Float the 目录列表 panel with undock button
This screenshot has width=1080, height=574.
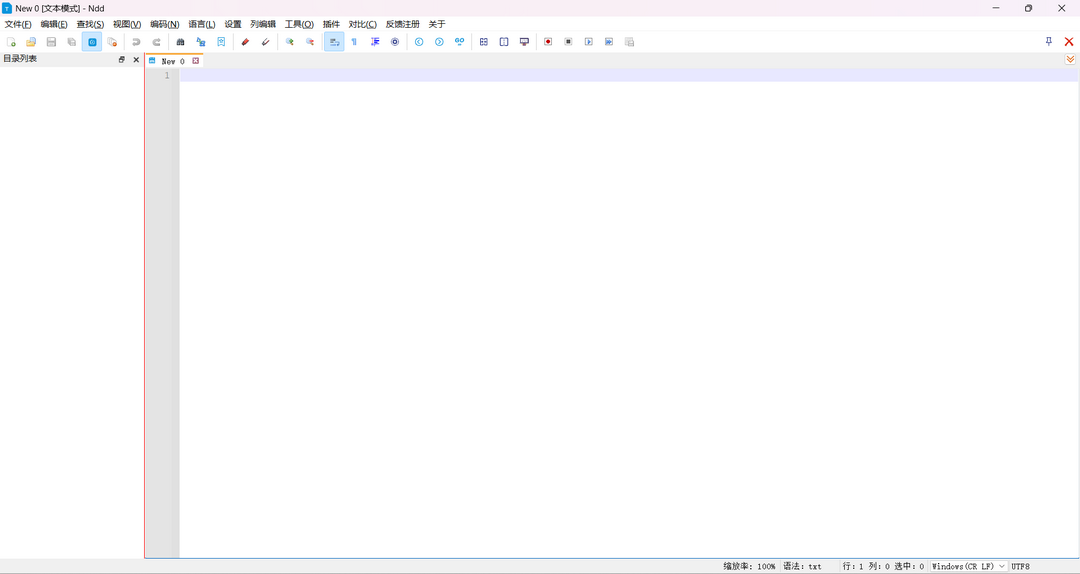point(122,60)
